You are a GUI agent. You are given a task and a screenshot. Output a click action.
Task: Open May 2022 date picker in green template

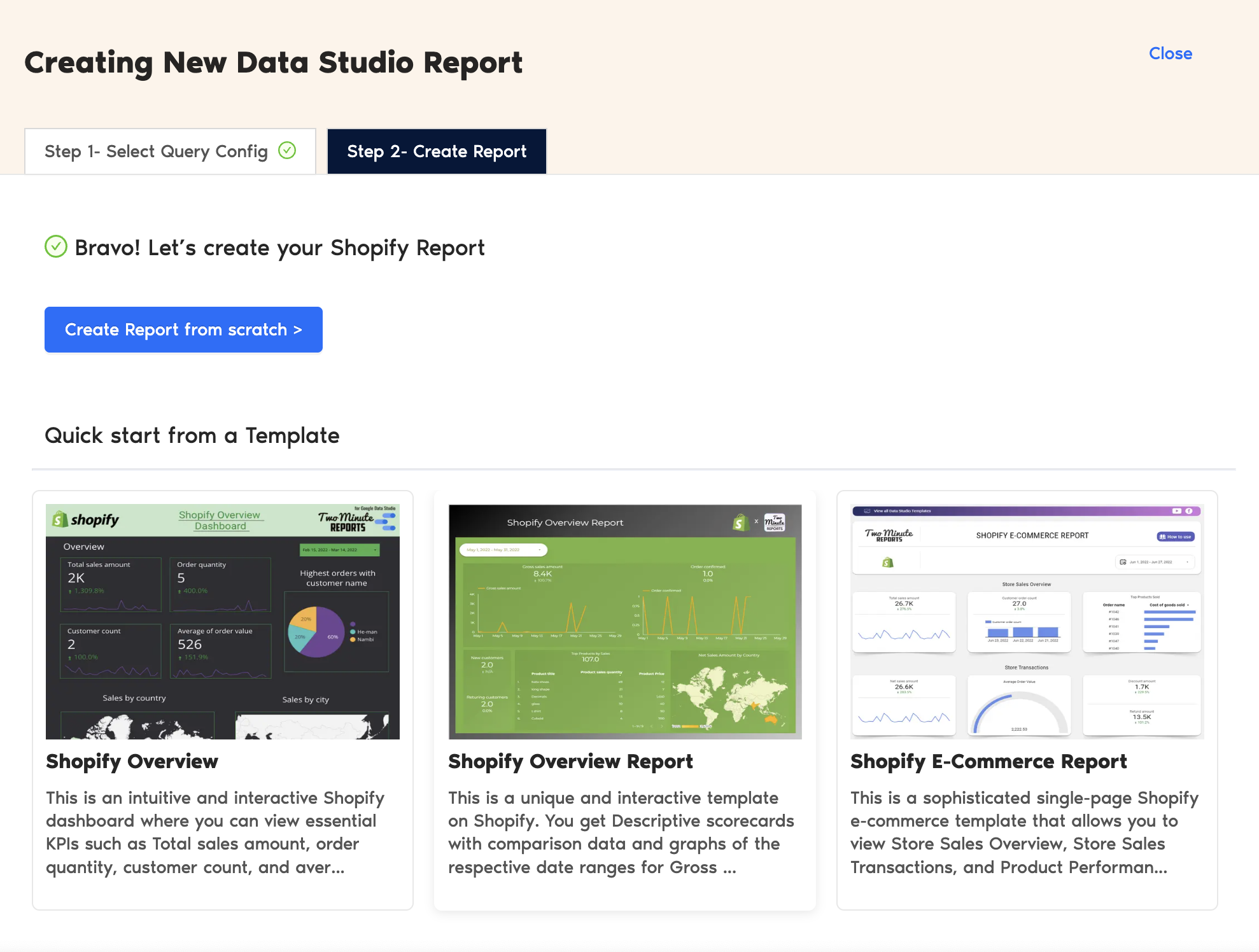[x=503, y=550]
